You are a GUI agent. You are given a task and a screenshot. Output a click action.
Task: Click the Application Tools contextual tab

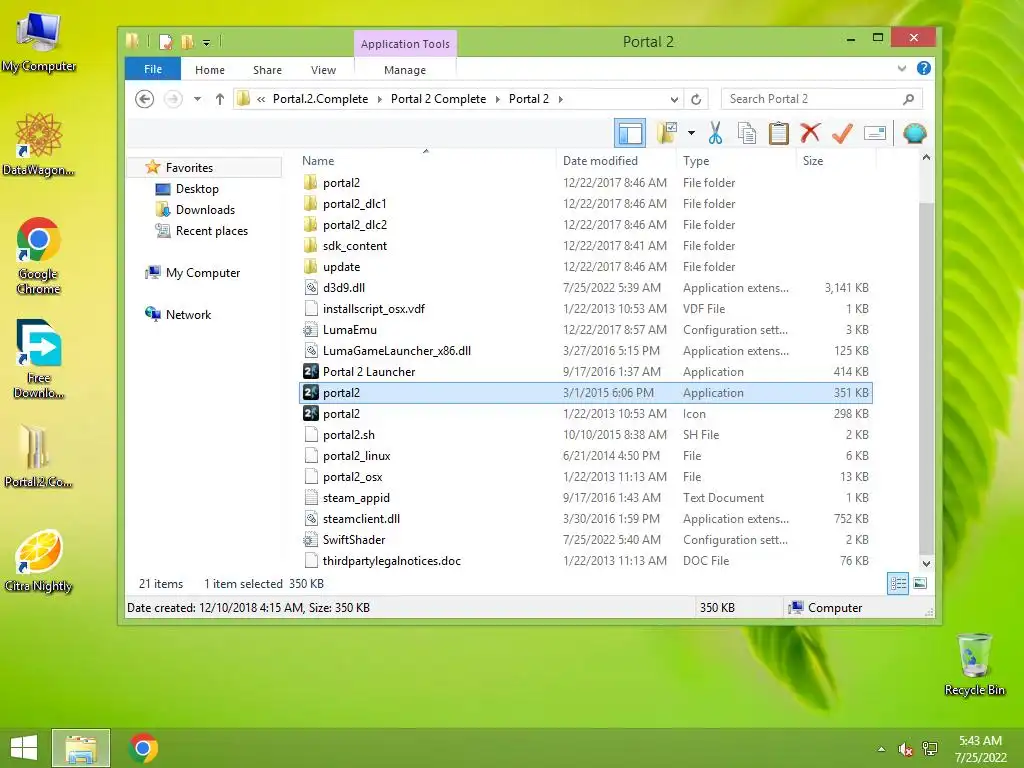(405, 44)
